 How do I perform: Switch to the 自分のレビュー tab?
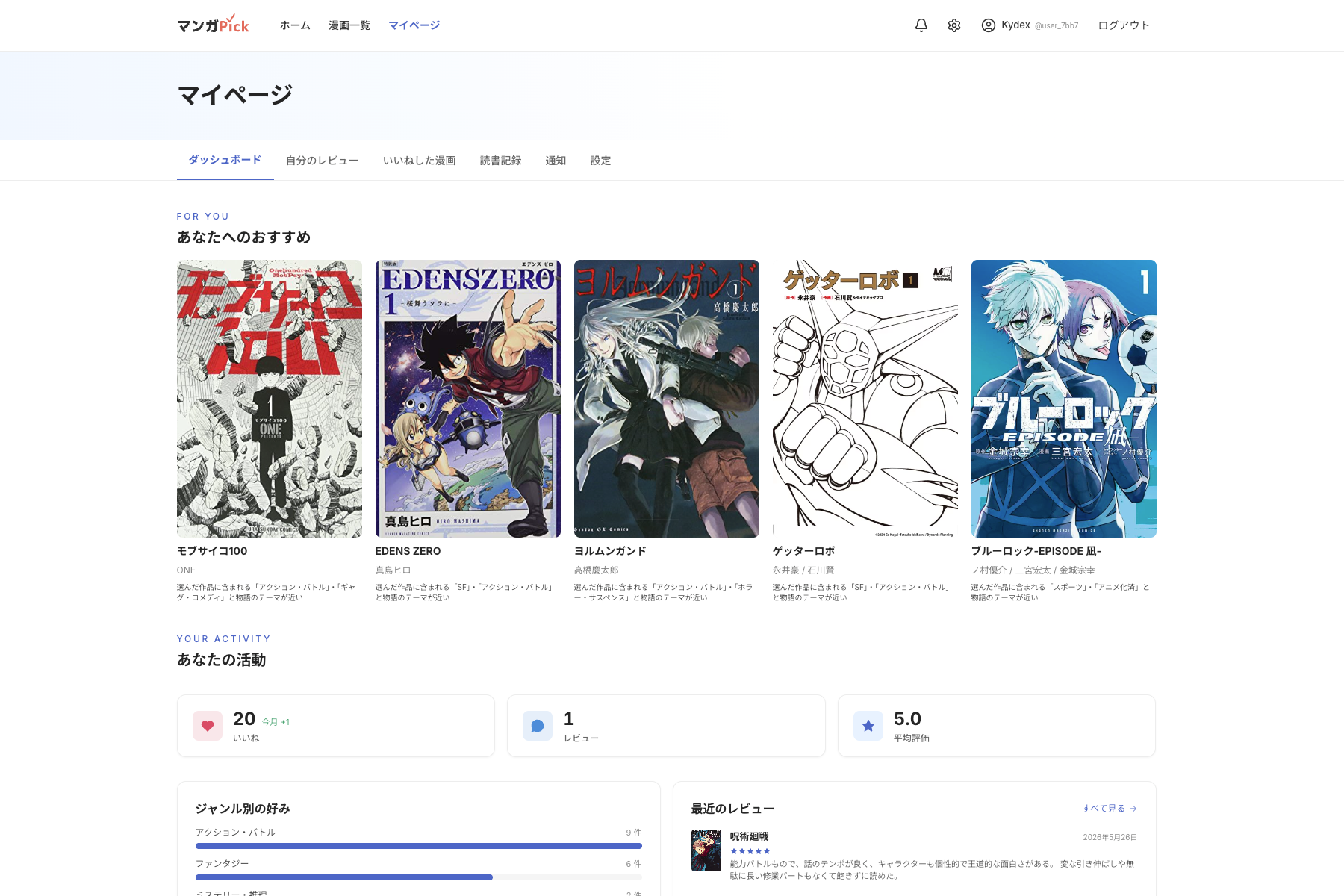pyautogui.click(x=322, y=161)
